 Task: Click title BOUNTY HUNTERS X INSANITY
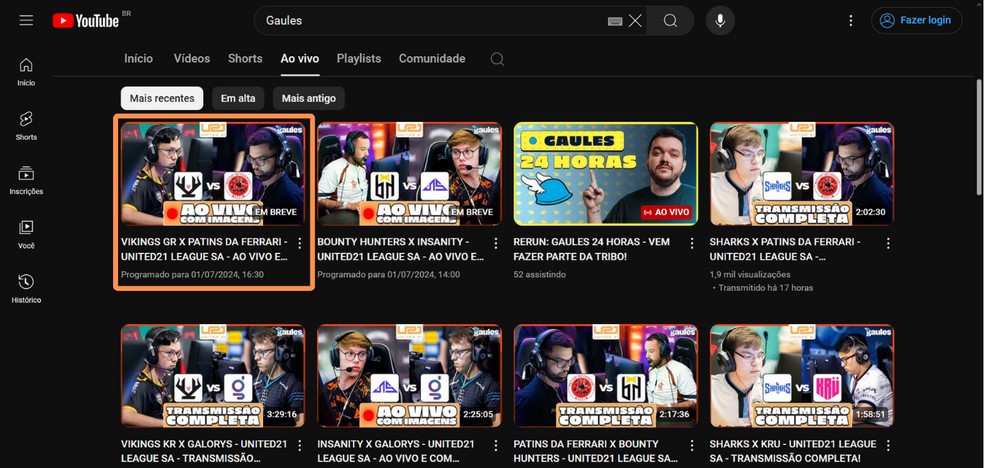[400, 249]
